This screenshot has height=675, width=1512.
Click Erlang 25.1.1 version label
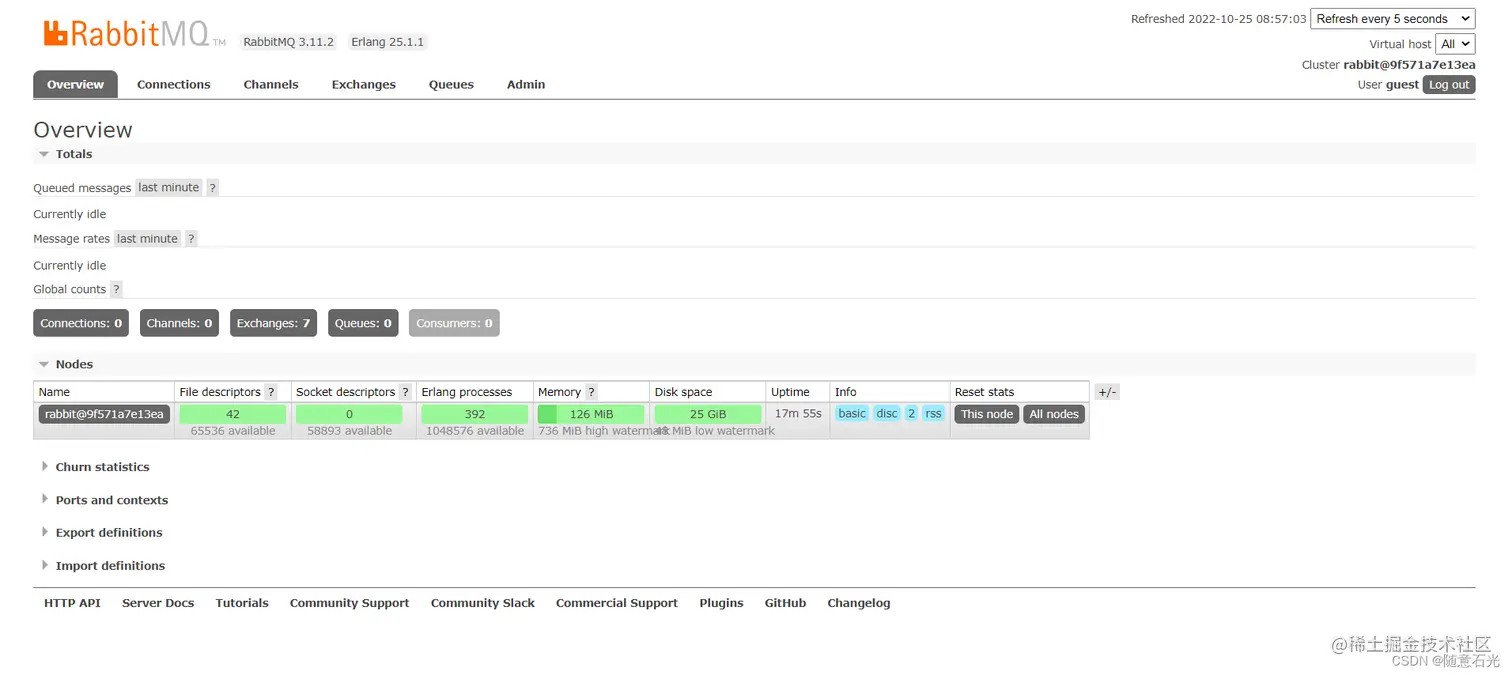(388, 42)
